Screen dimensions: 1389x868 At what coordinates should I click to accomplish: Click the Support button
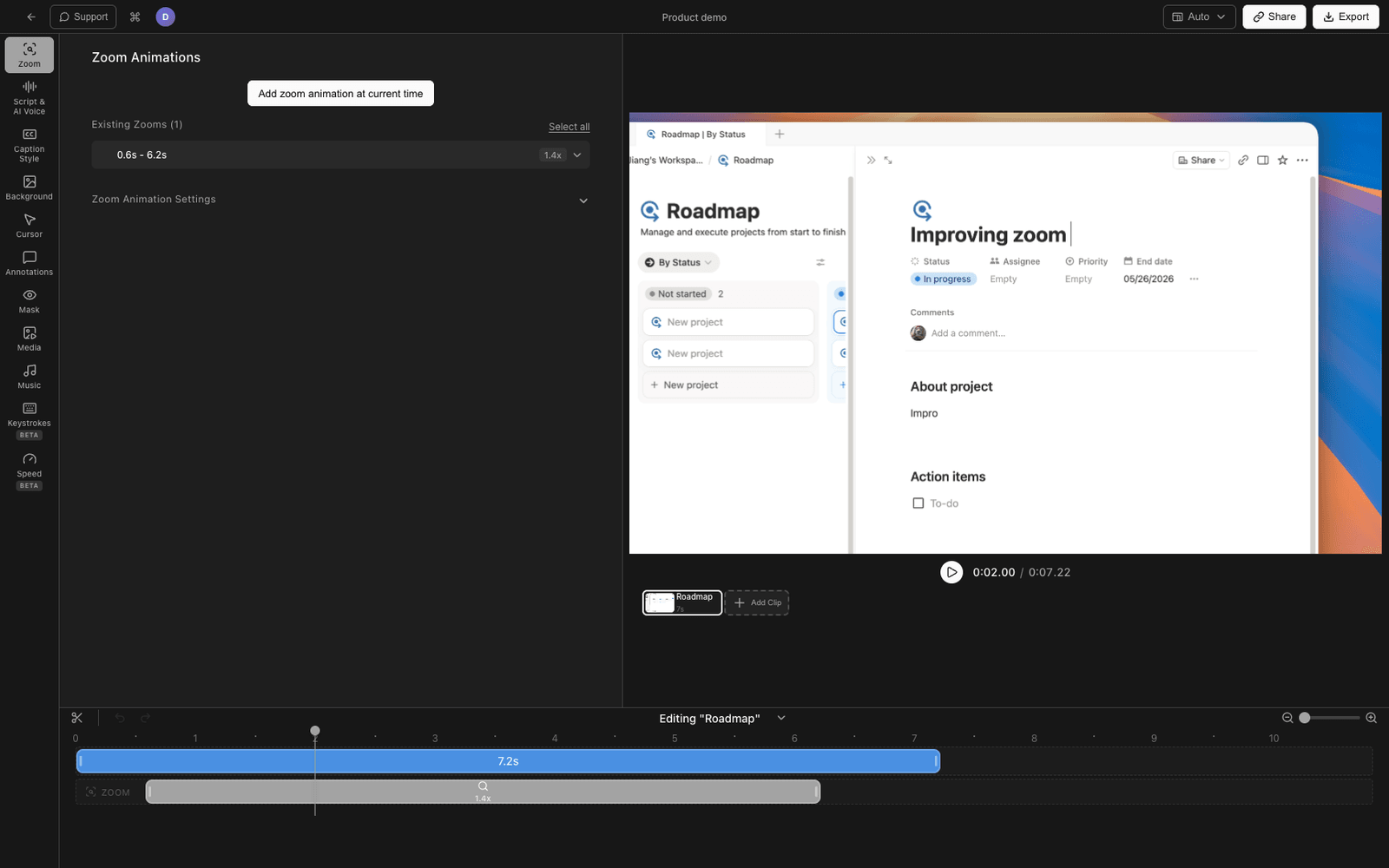coord(83,16)
